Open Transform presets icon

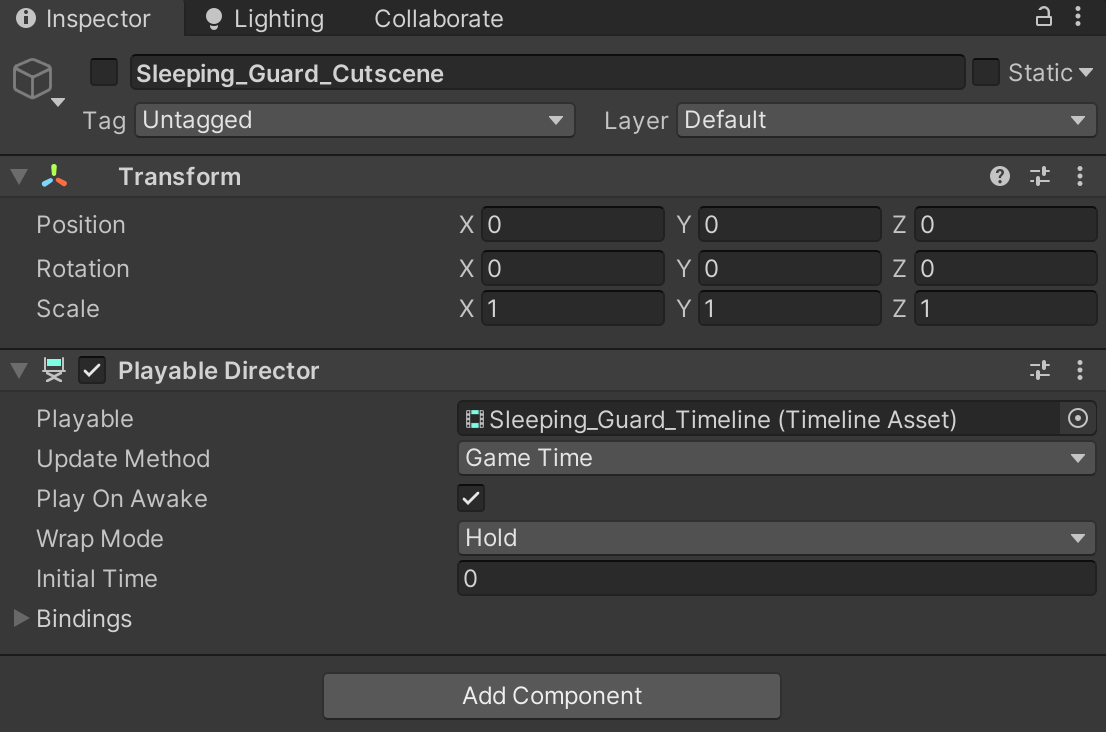point(1040,176)
